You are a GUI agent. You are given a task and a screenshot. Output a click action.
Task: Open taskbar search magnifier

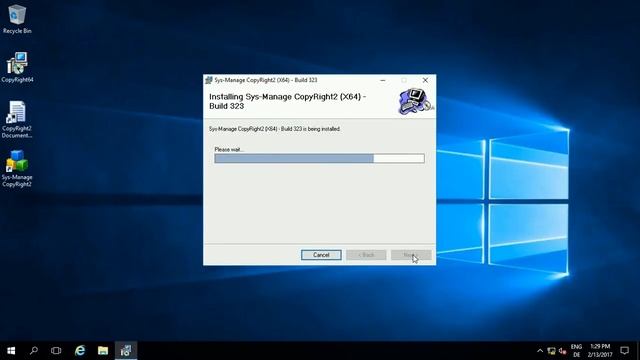(x=34, y=351)
